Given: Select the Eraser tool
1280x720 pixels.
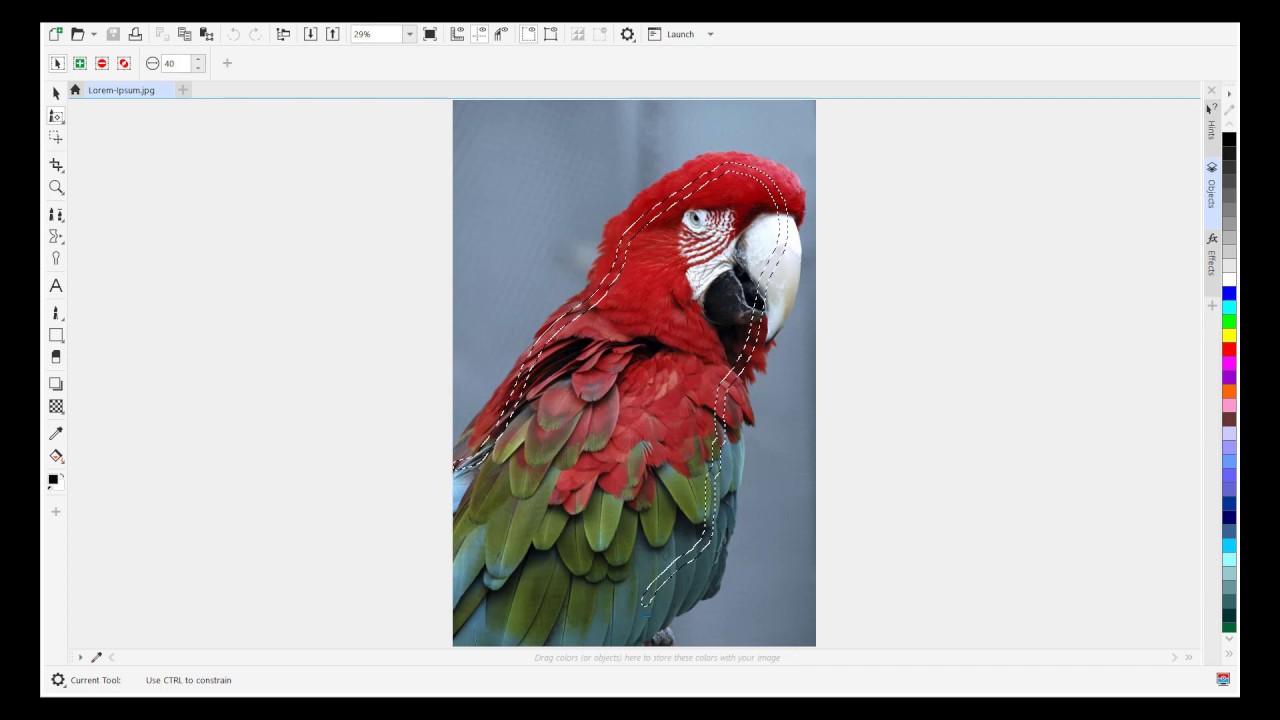Looking at the screenshot, I should [56, 357].
